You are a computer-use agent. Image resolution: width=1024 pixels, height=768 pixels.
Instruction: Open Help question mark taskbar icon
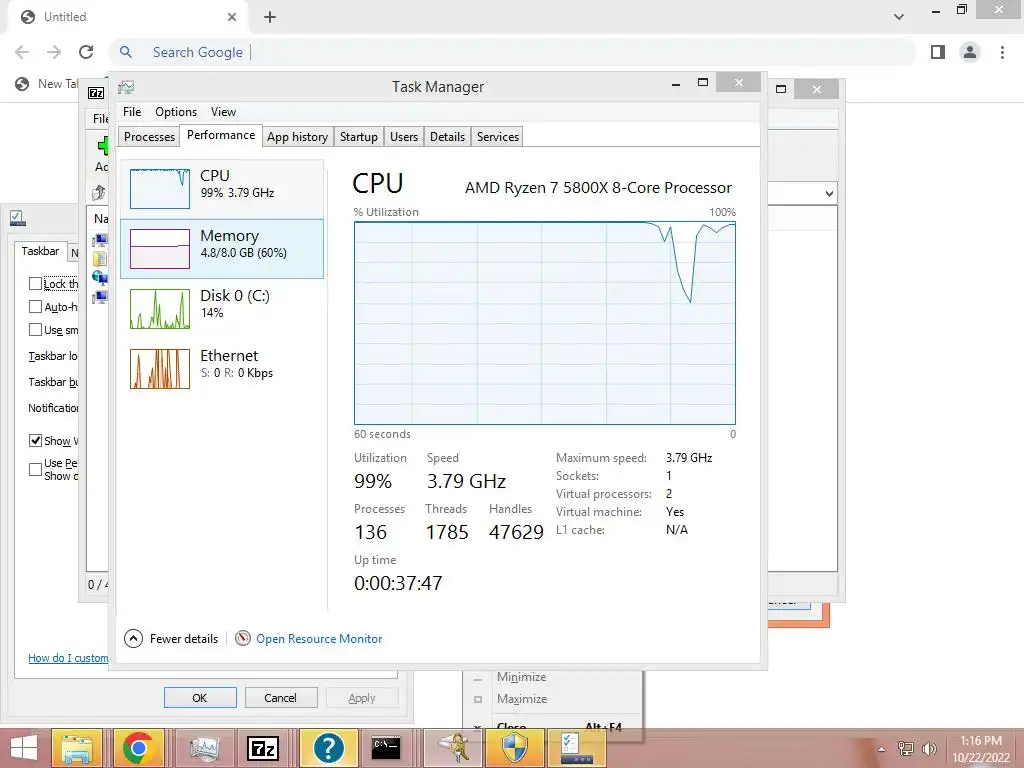[328, 748]
